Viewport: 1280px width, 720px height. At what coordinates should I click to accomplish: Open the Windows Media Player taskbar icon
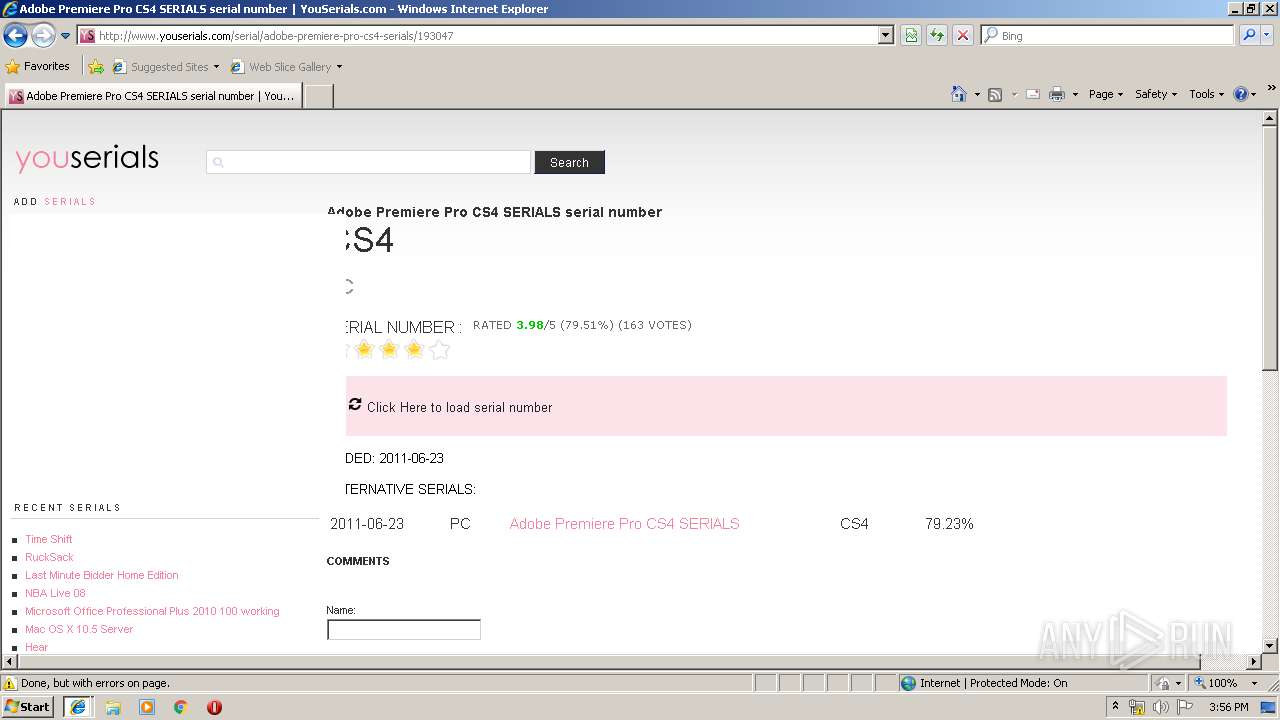click(x=147, y=707)
